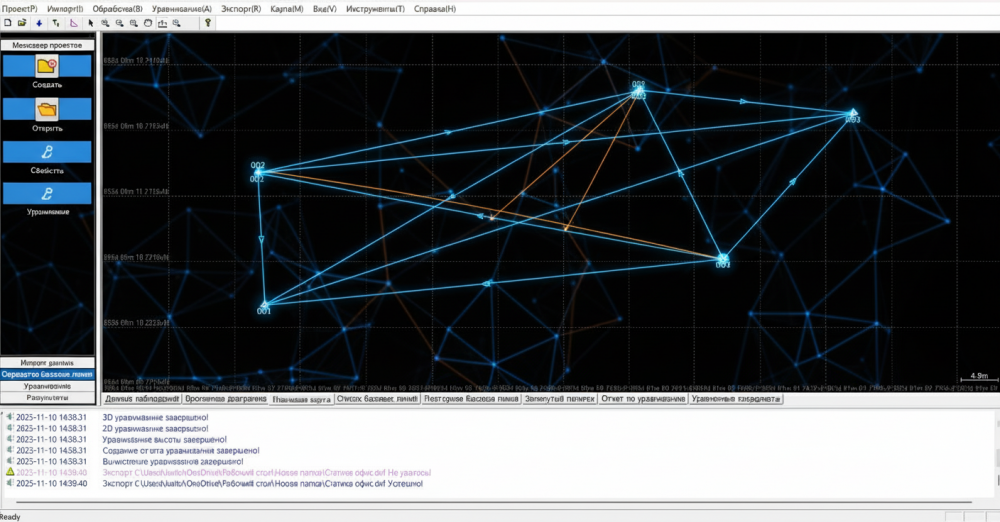1000x522 pixels.
Task: Switch to the Плановая карта tab
Action: (x=302, y=399)
